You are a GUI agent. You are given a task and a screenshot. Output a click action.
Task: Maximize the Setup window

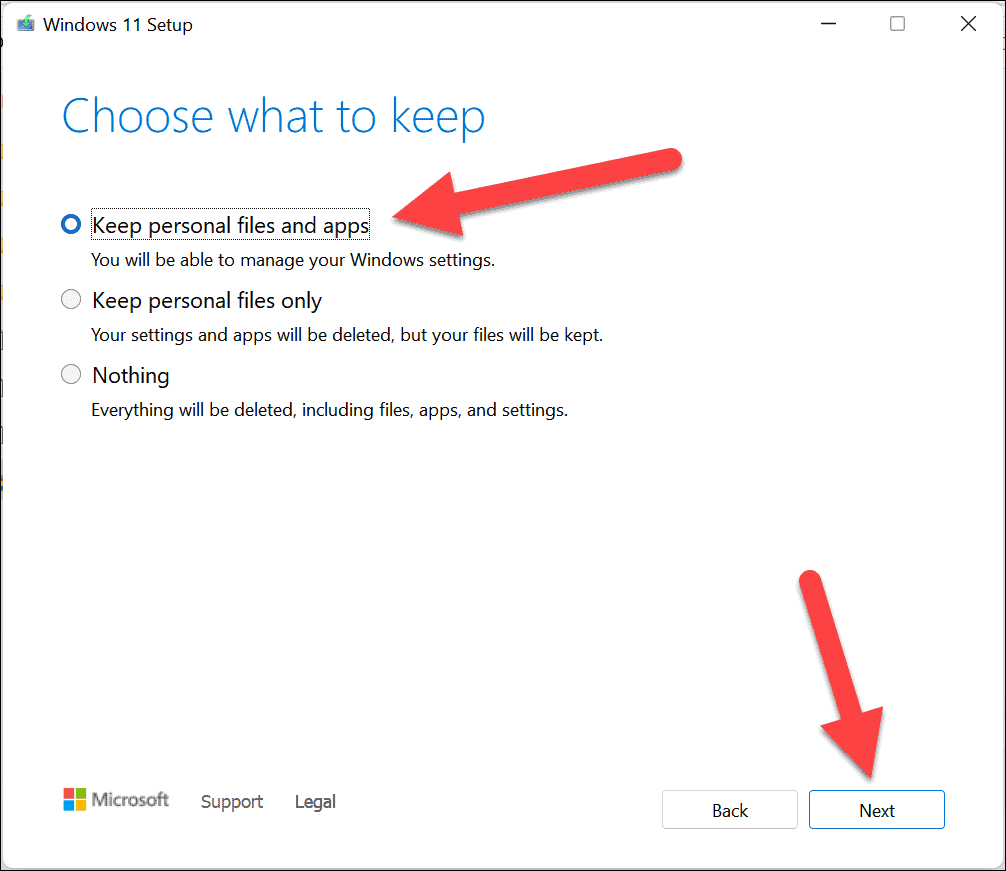(897, 24)
